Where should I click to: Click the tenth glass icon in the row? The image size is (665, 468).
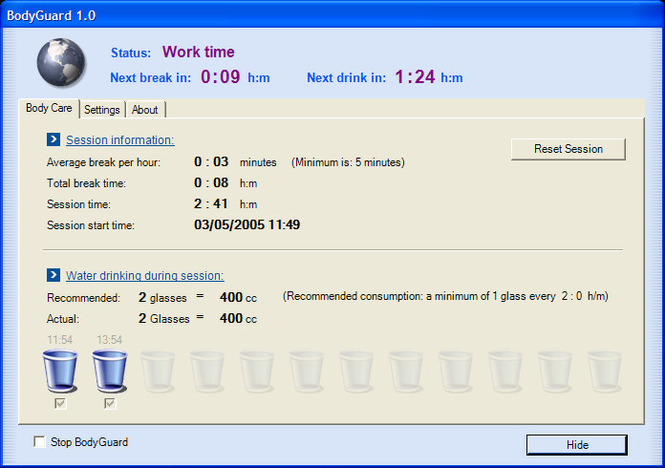[x=505, y=371]
